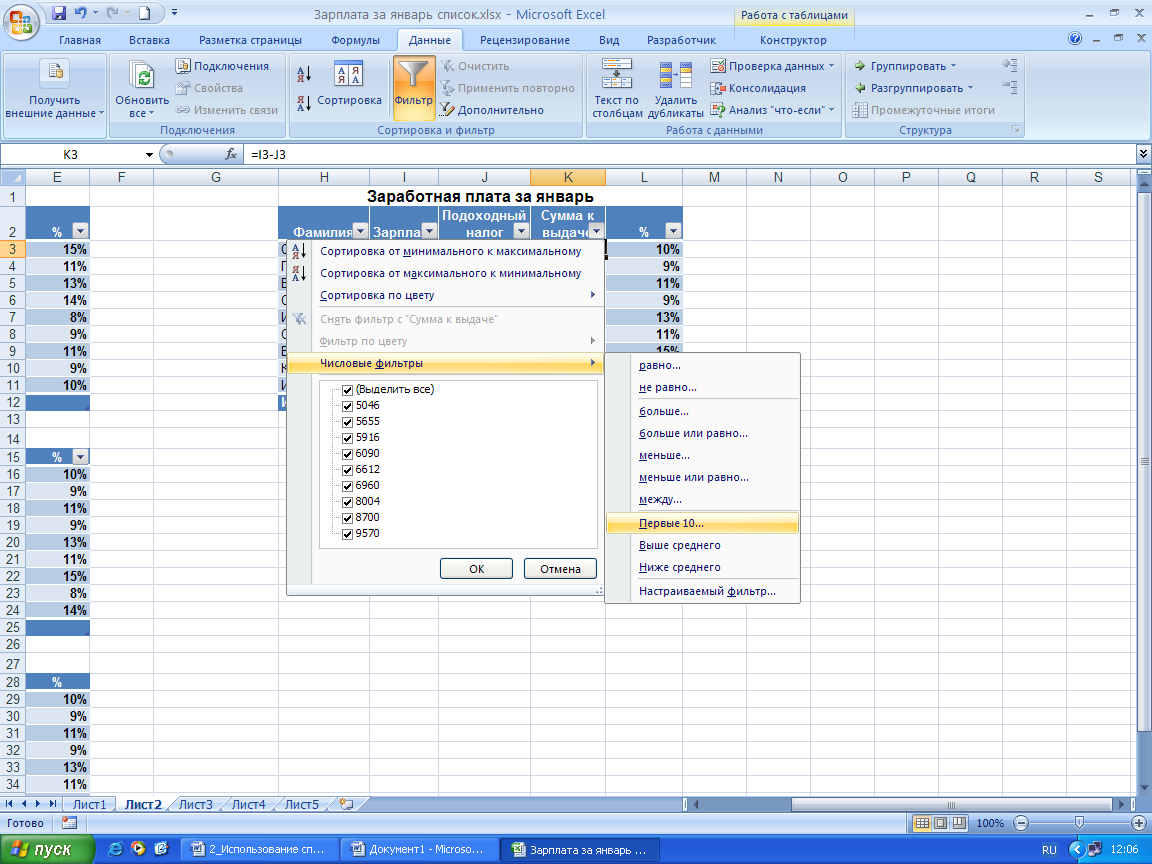Open Internet Explorer from quick launch
This screenshot has width=1152, height=864.
coord(115,849)
